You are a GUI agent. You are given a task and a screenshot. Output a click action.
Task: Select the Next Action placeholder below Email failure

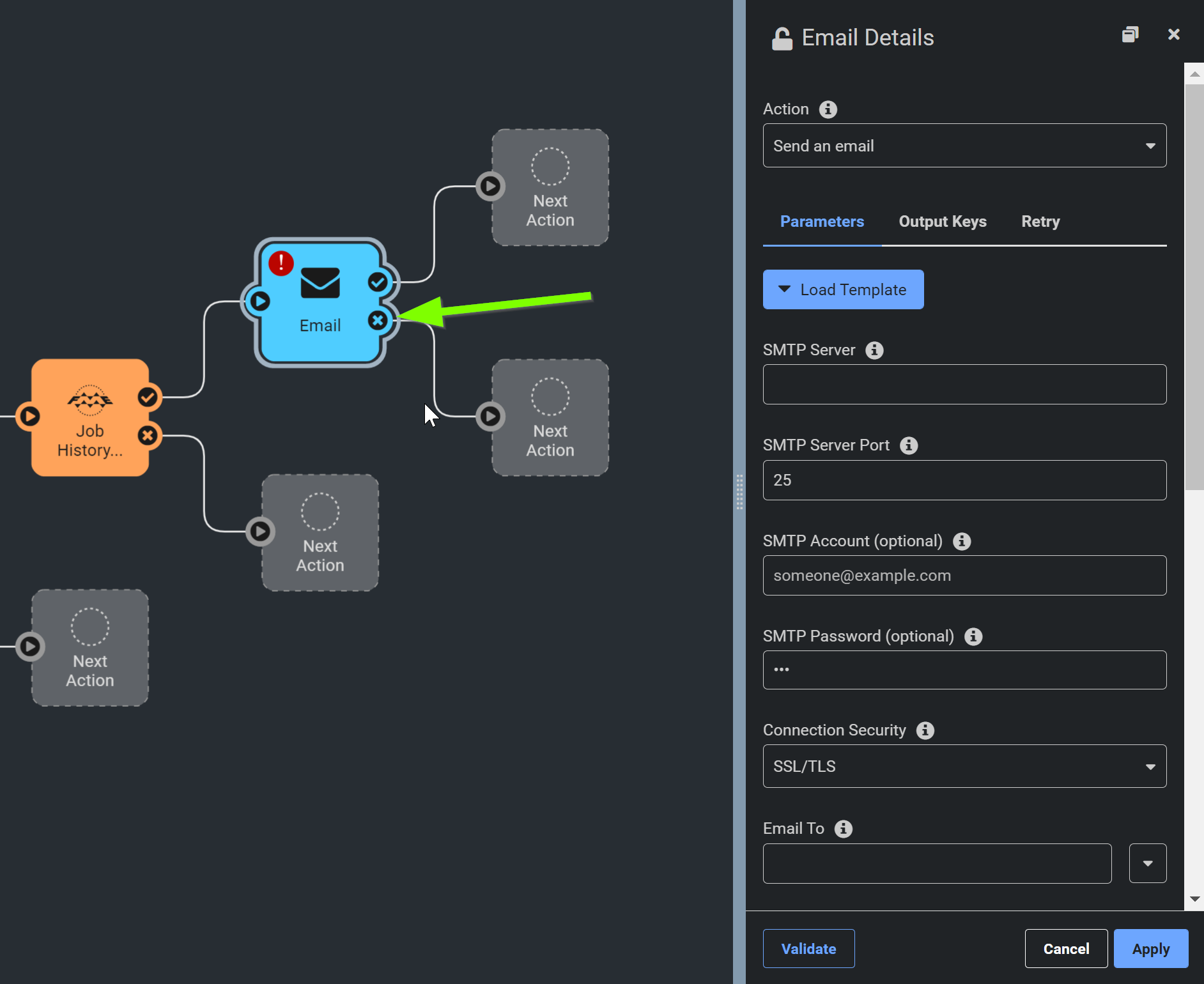[x=550, y=417]
